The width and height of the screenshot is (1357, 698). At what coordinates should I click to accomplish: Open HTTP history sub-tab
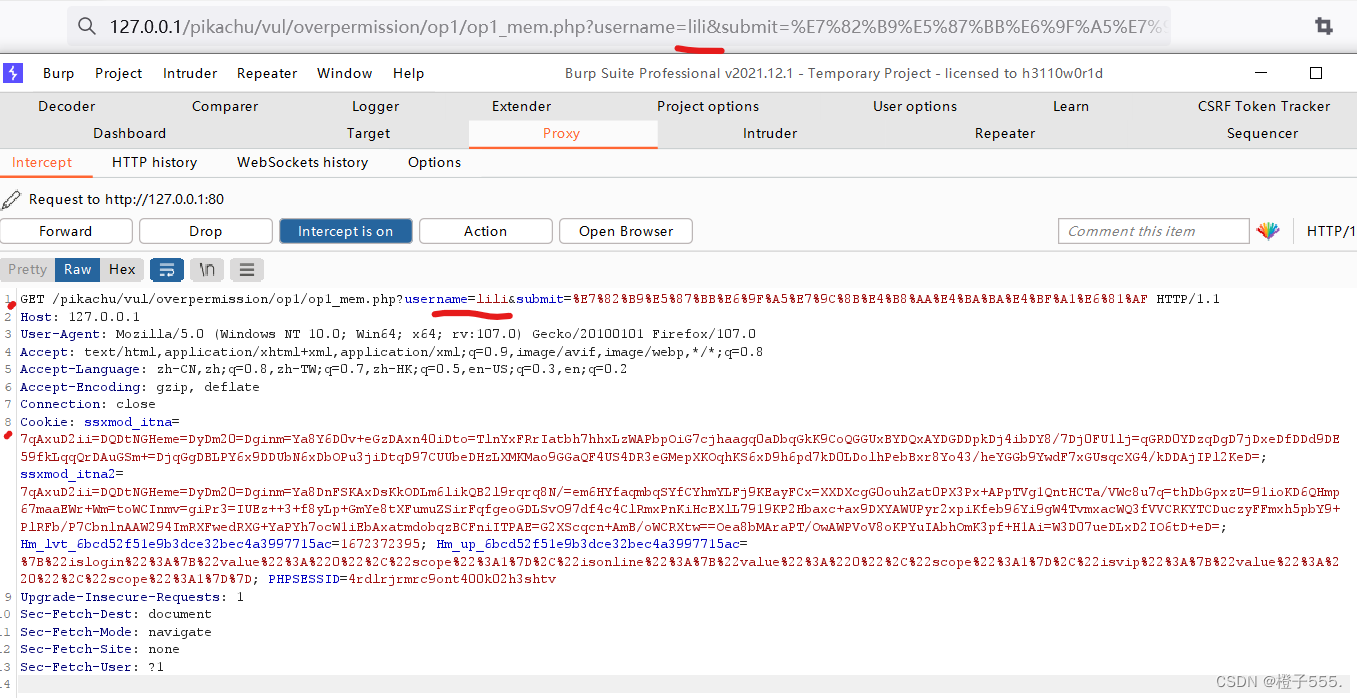point(154,162)
